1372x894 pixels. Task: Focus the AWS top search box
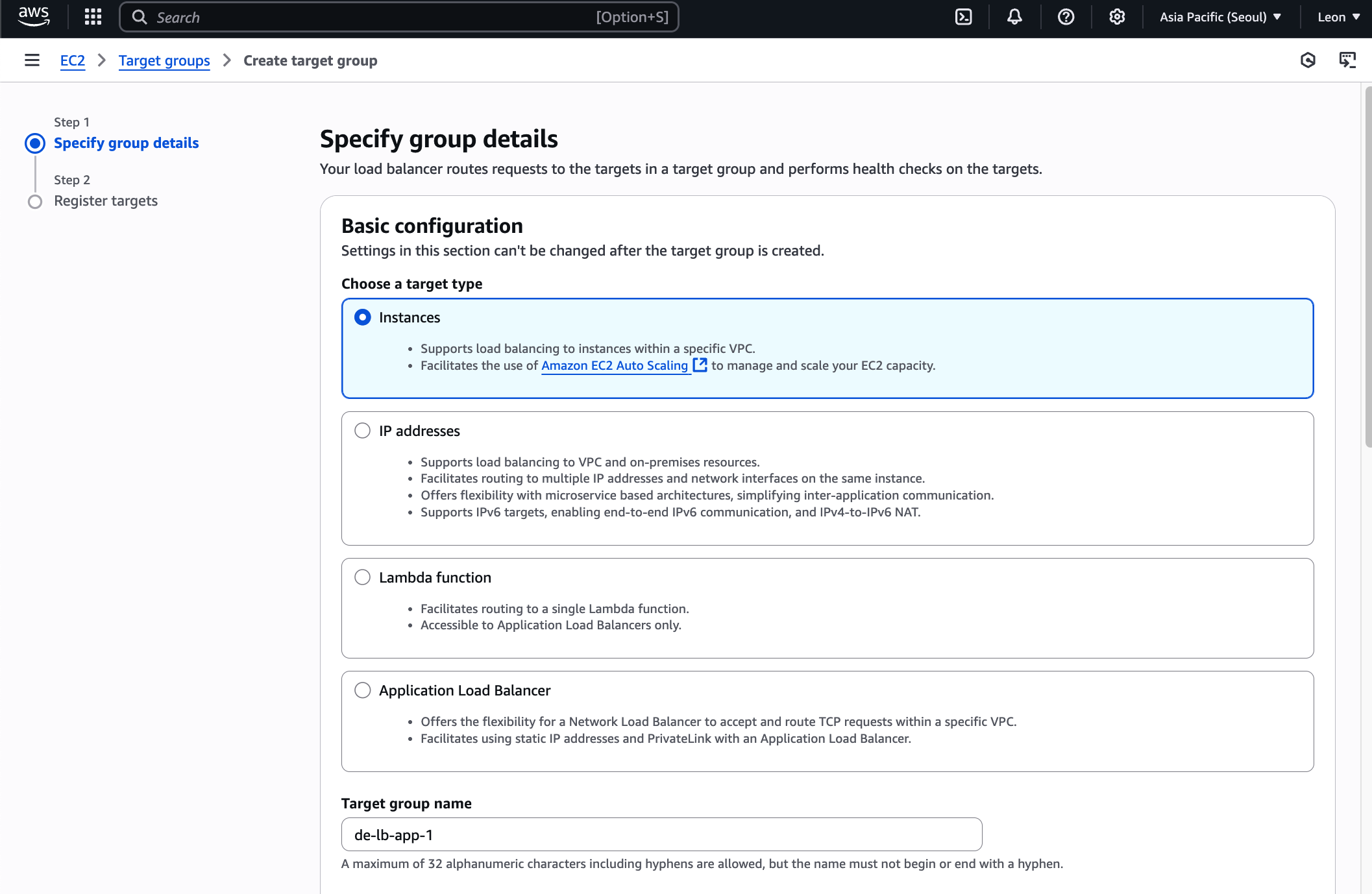click(x=398, y=17)
